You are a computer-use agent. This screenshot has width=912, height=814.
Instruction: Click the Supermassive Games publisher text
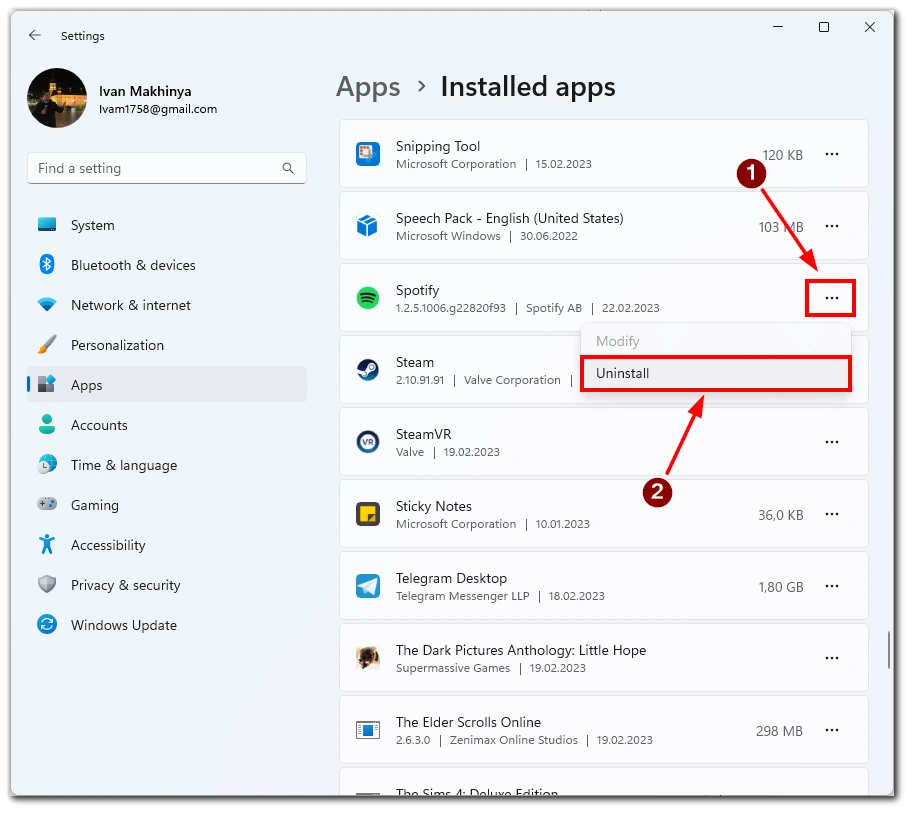[x=454, y=669]
